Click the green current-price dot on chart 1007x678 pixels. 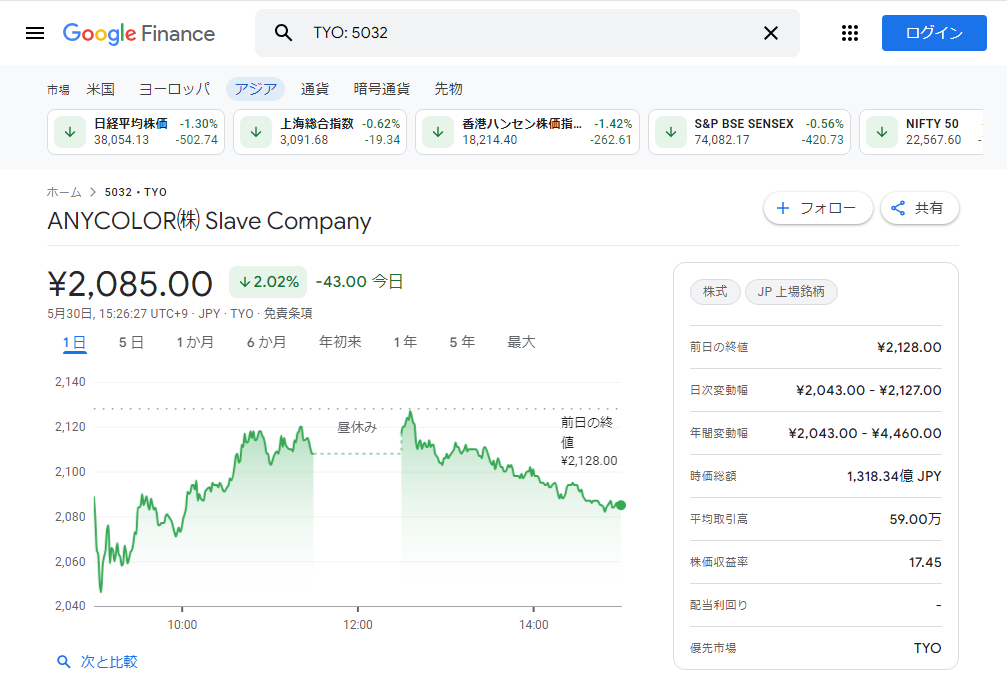pos(620,505)
